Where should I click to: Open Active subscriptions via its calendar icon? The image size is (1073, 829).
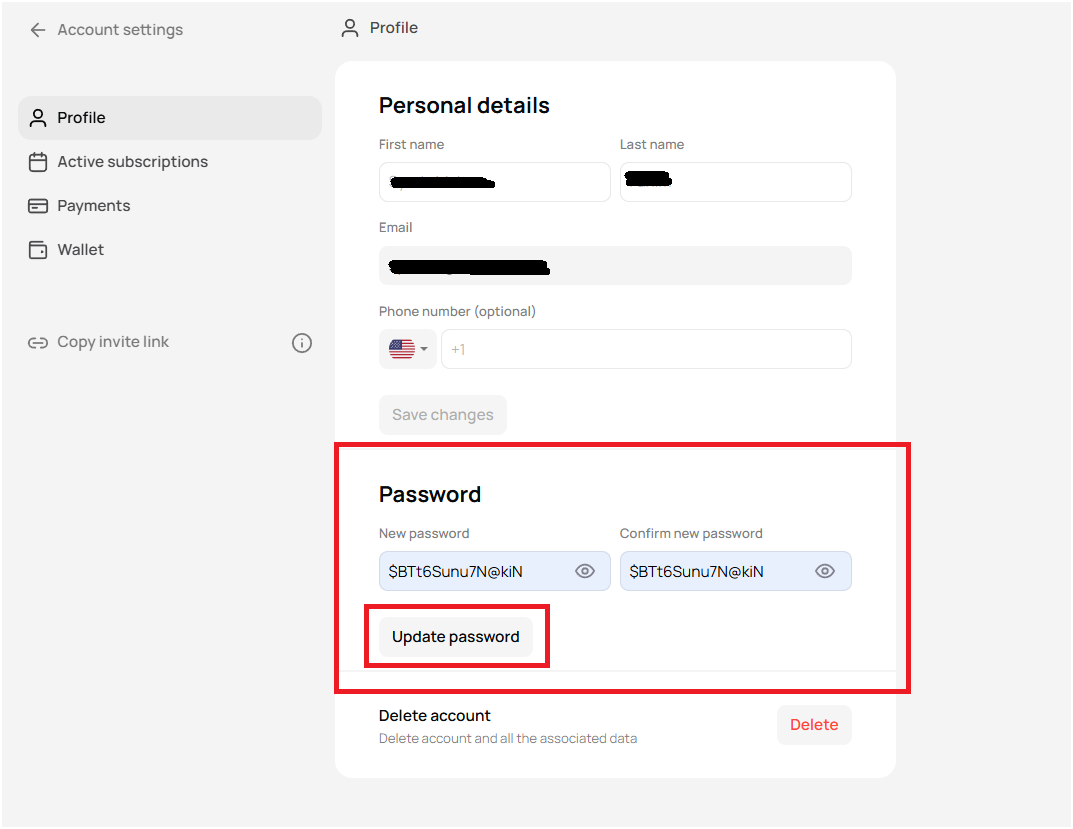(38, 161)
